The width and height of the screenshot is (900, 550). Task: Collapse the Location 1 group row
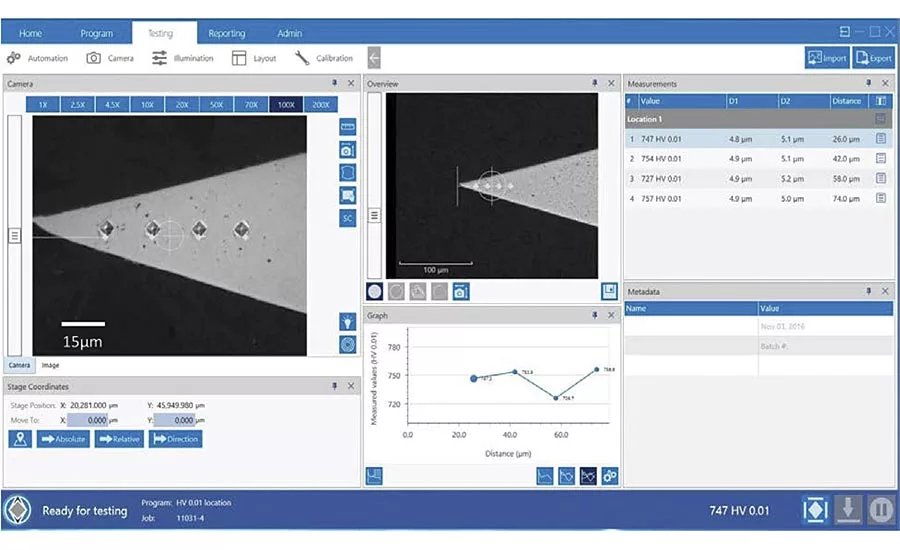[757, 119]
